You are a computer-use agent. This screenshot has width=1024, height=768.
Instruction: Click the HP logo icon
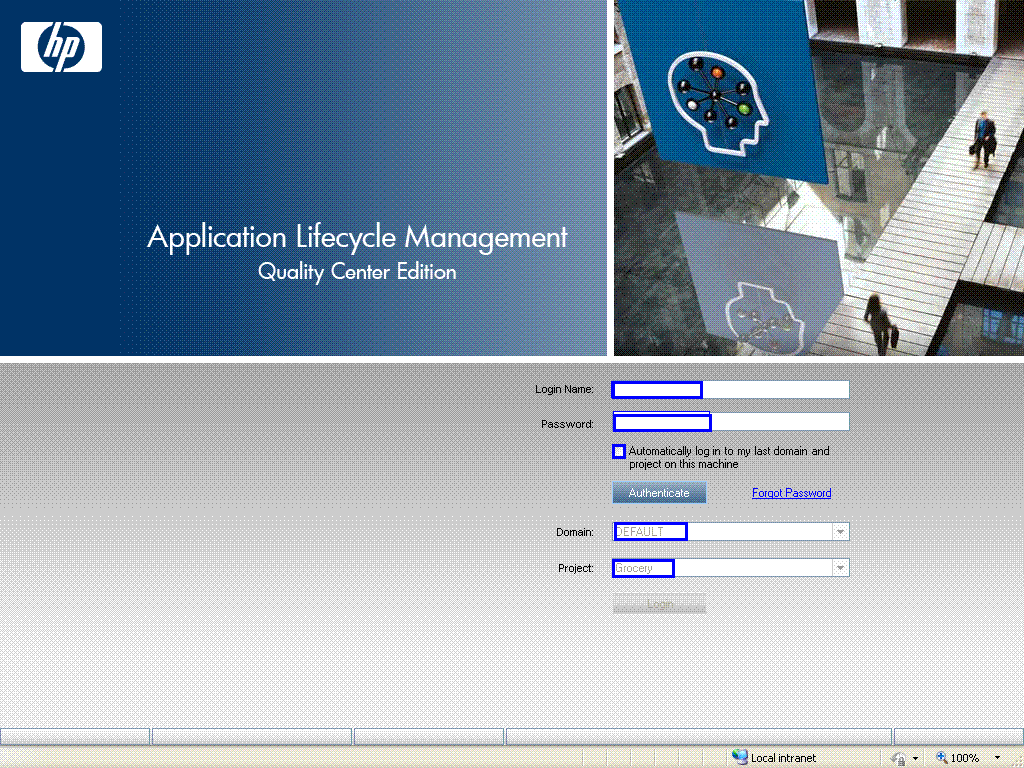pyautogui.click(x=61, y=47)
